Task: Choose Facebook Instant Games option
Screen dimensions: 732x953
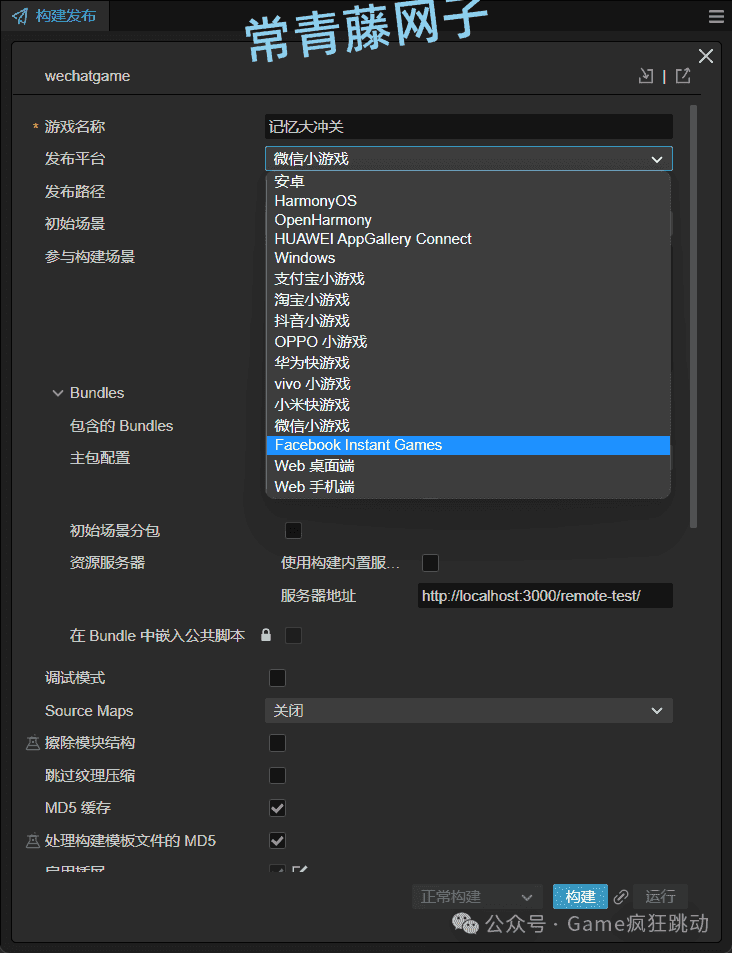Action: [468, 445]
